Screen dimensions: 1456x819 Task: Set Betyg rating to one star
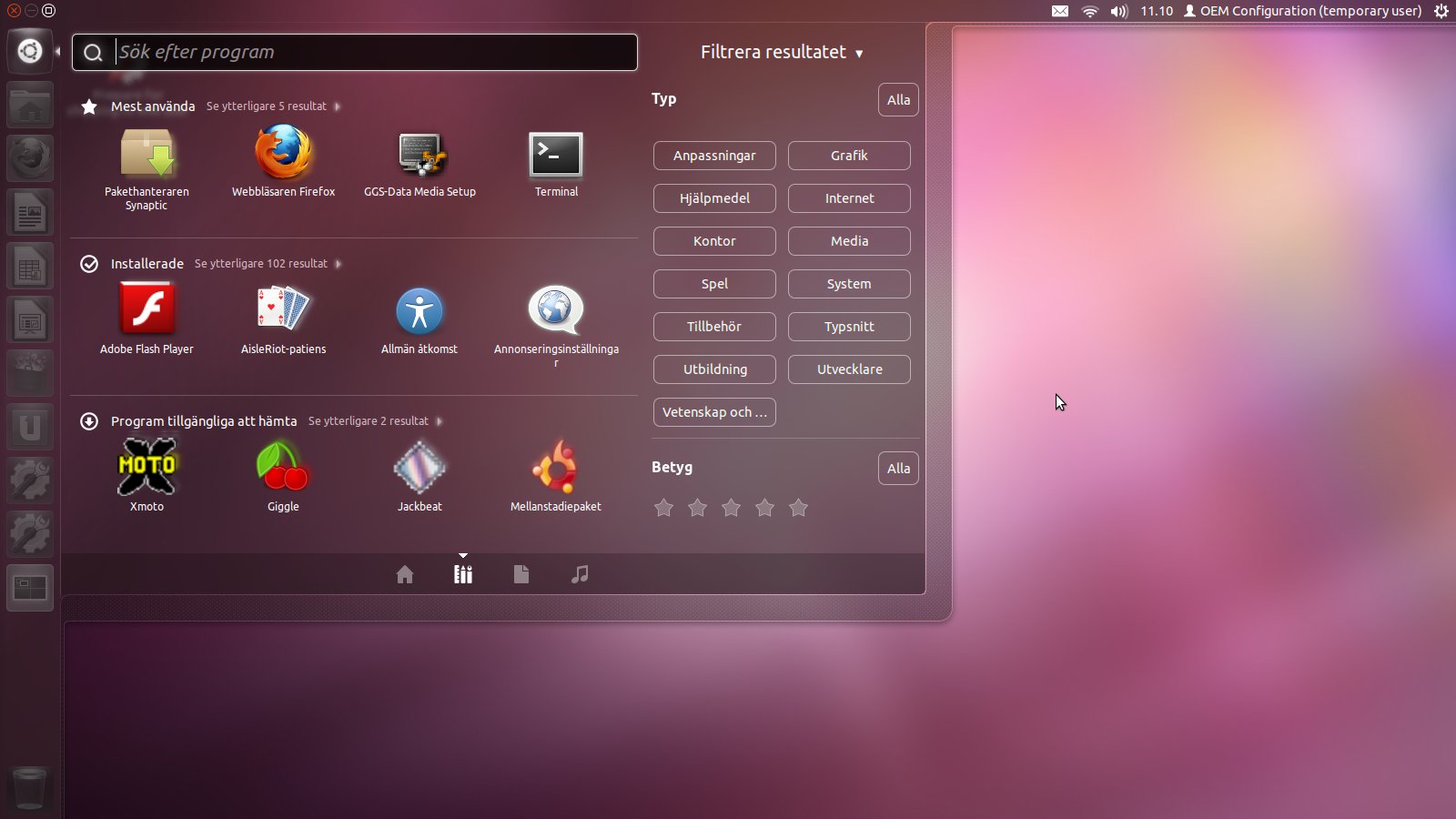click(664, 508)
